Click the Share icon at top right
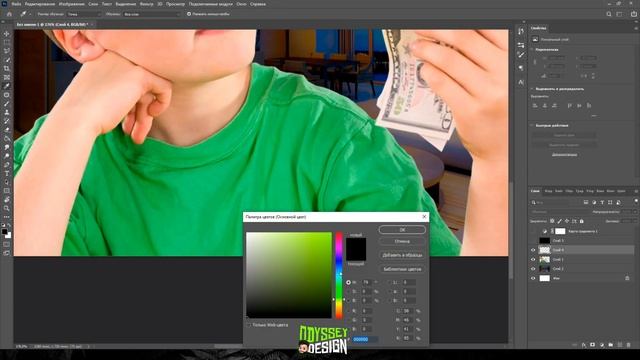 click(633, 14)
